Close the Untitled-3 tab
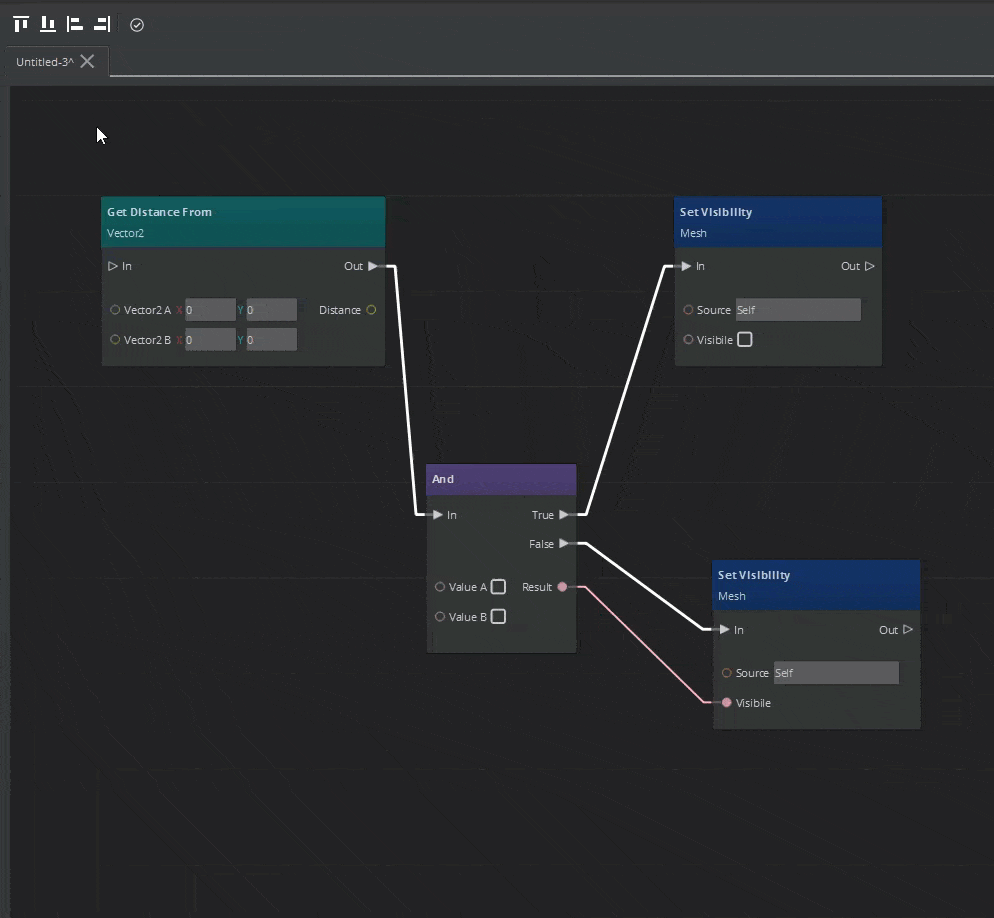The height and width of the screenshot is (918, 994). [x=85, y=60]
